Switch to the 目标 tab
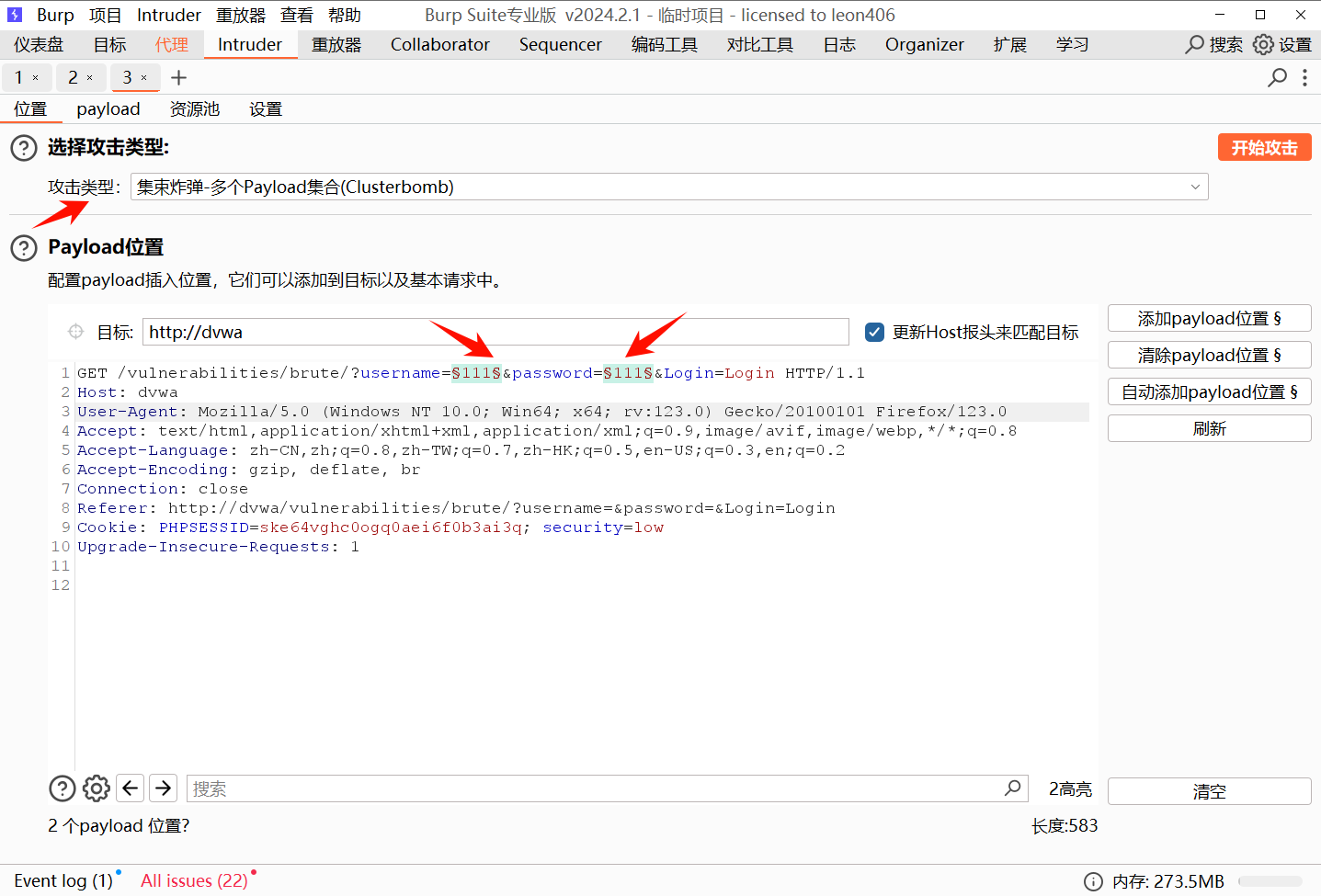 click(109, 44)
